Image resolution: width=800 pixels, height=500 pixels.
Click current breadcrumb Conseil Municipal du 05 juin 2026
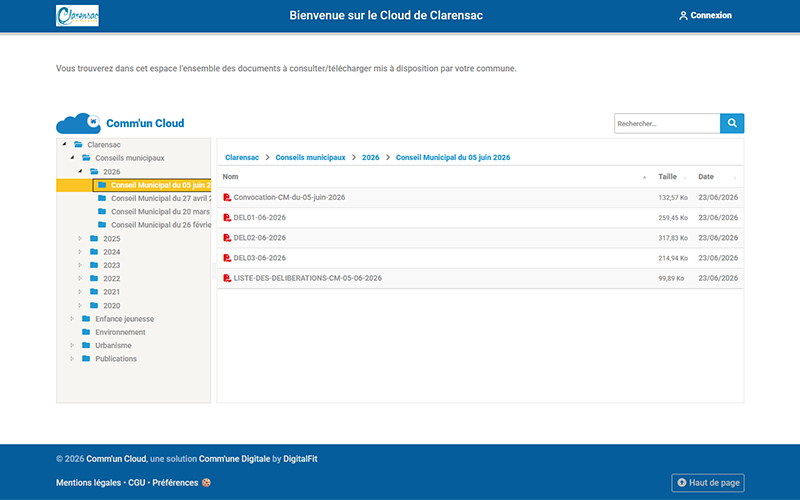(x=453, y=157)
